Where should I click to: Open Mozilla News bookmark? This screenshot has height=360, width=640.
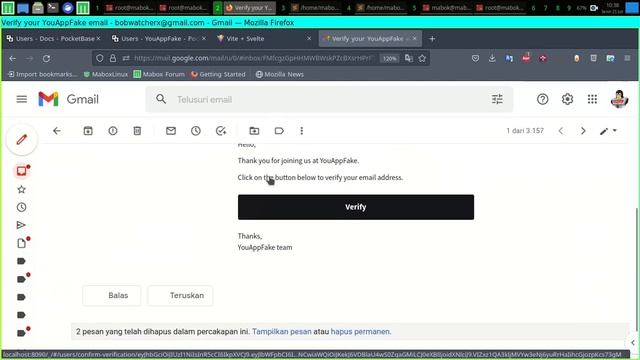pyautogui.click(x=280, y=74)
